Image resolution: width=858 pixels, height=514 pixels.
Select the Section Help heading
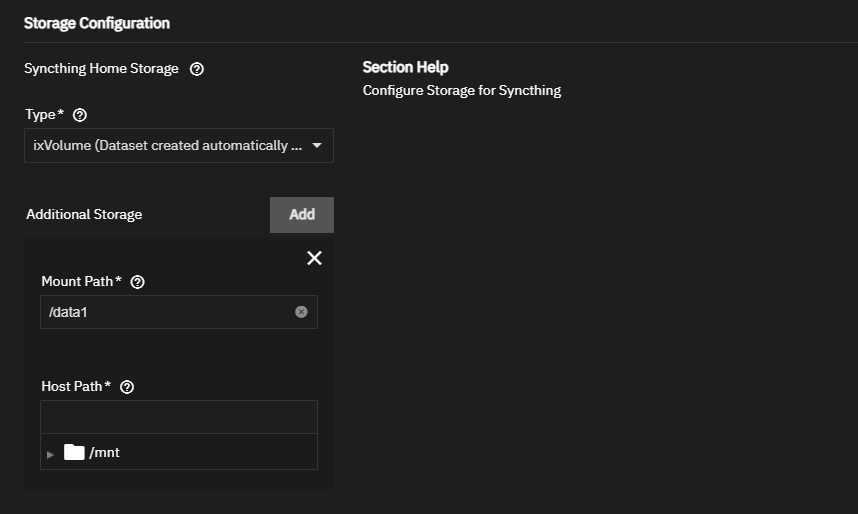click(405, 67)
